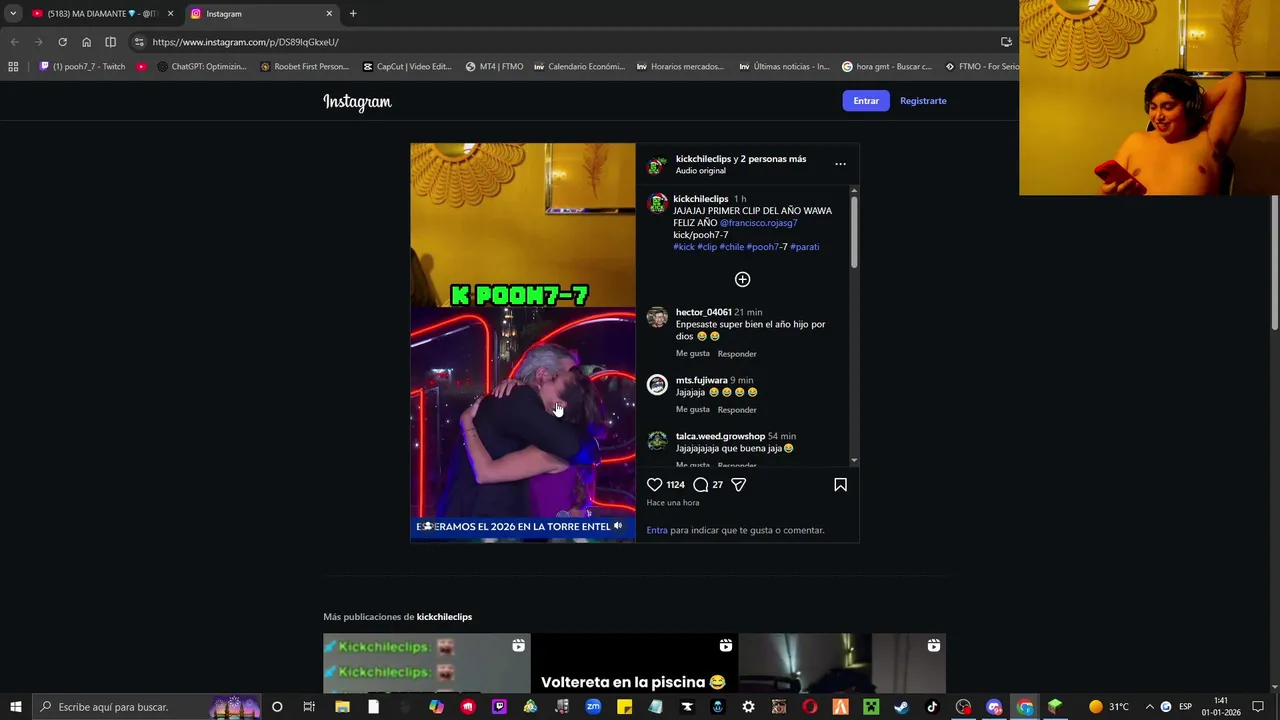Open Roobet First Person bookmark
1280x720 pixels.
304,67
